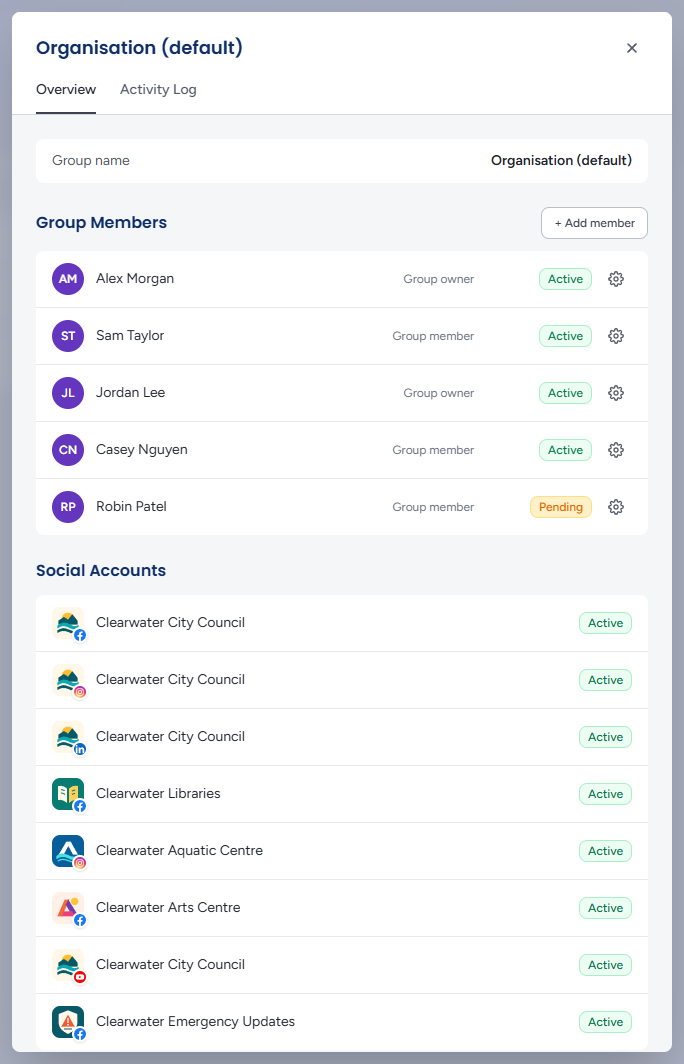The width and height of the screenshot is (684, 1064).
Task: Select the Overview tab
Action: 66,90
